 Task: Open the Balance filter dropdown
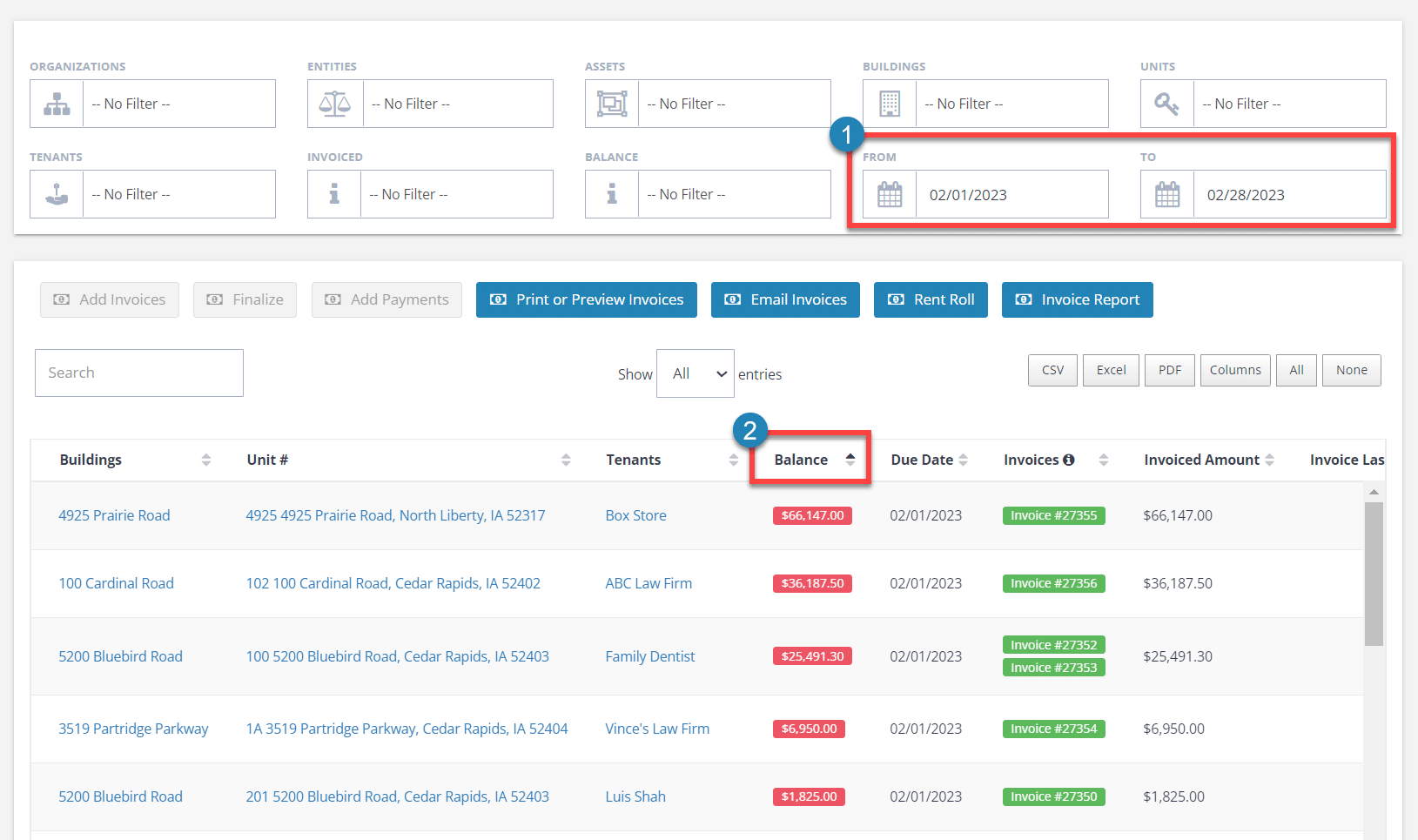point(734,193)
